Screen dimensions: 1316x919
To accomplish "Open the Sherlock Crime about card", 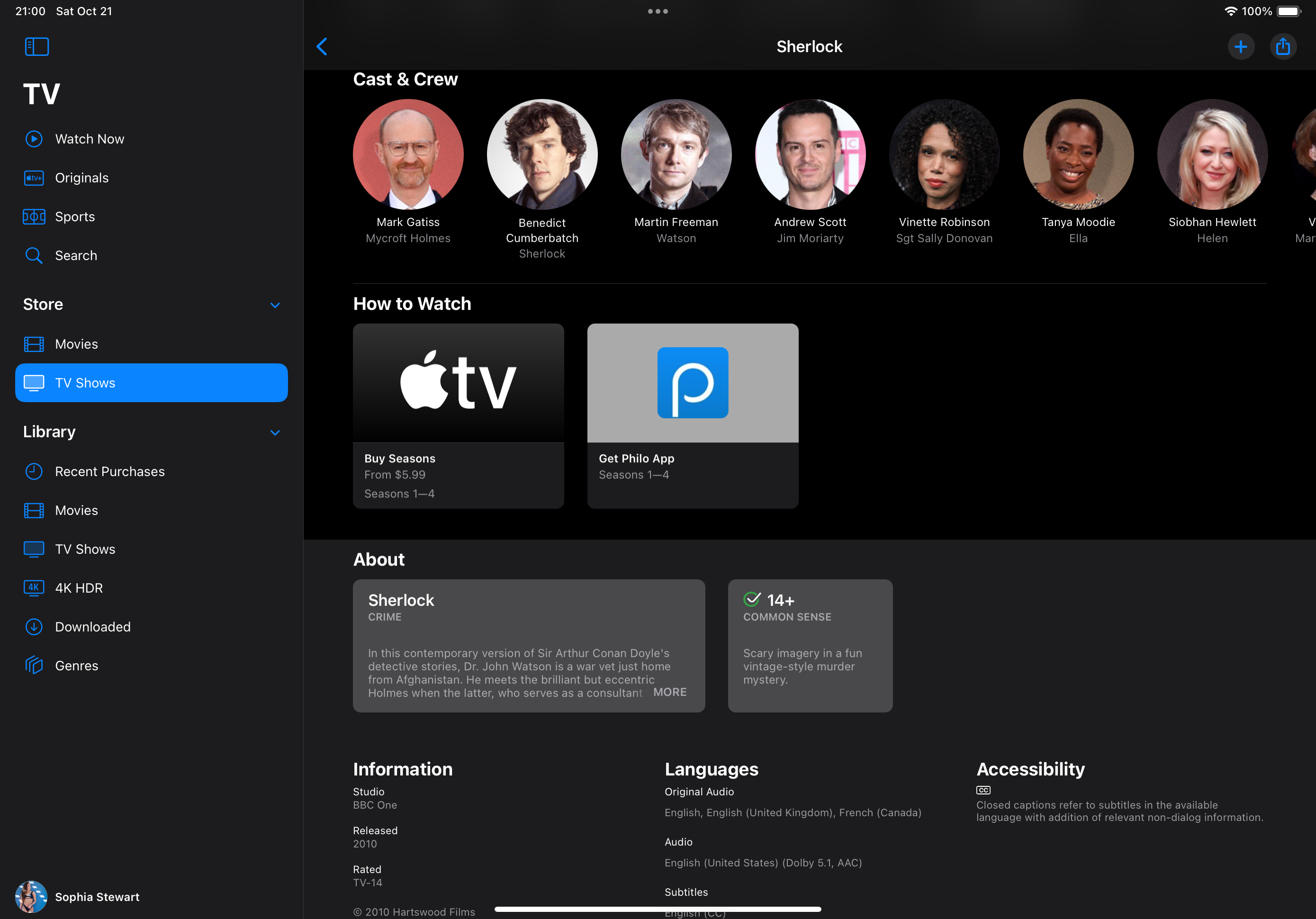I will click(529, 646).
